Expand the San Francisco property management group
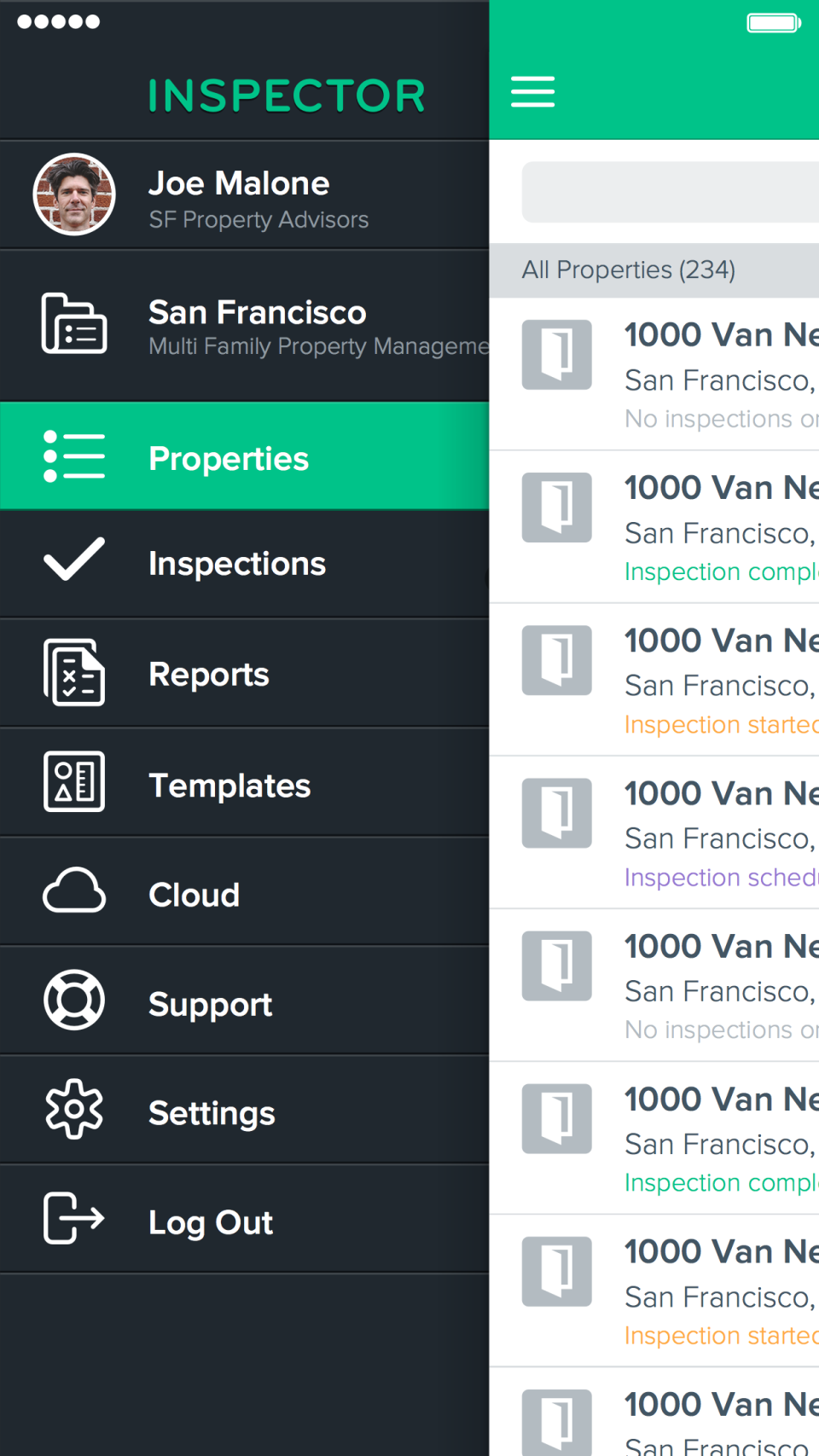 click(256, 325)
